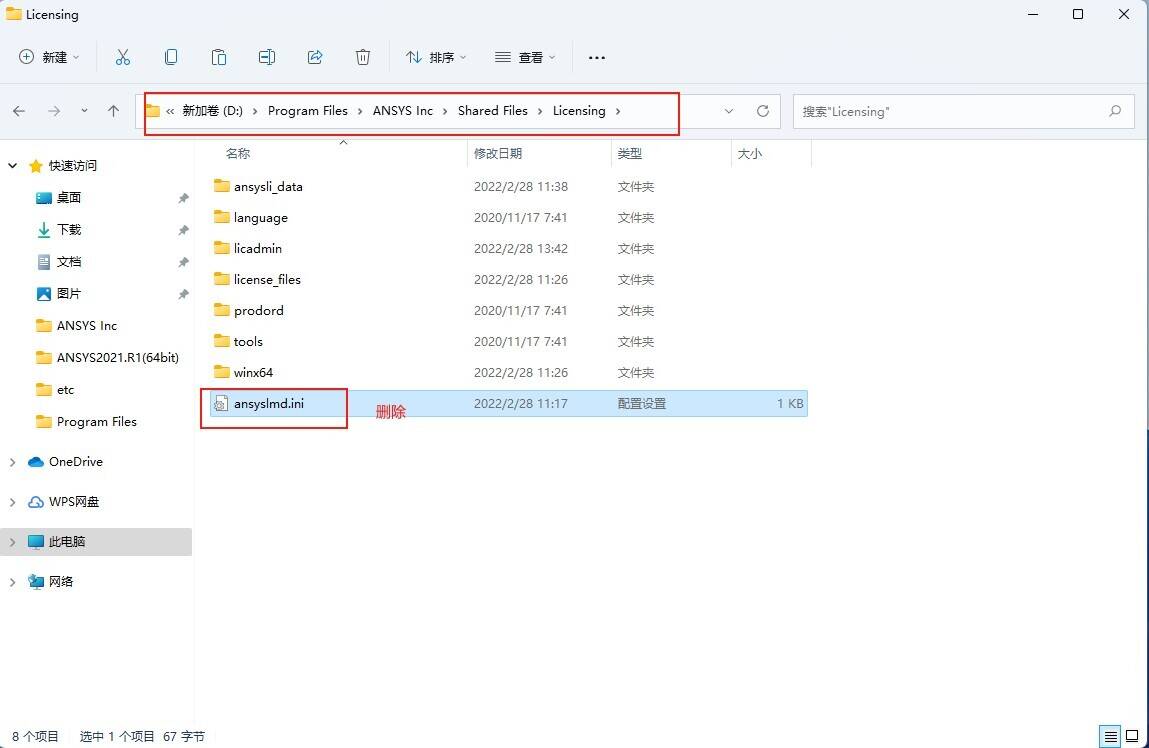Click the Rename icon in toolbar
The height and width of the screenshot is (748, 1149).
(267, 57)
